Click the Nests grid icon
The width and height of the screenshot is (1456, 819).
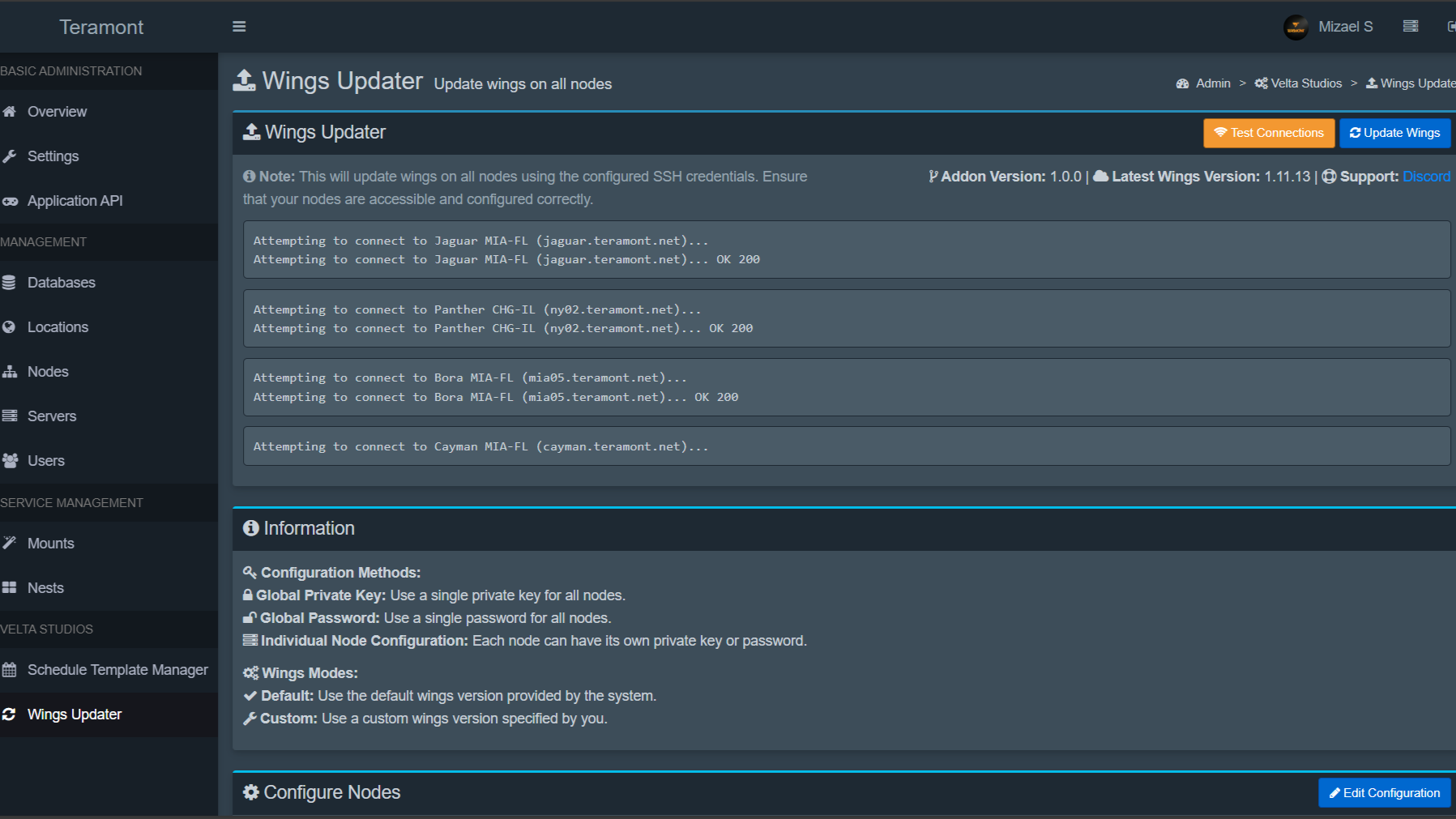point(10,588)
